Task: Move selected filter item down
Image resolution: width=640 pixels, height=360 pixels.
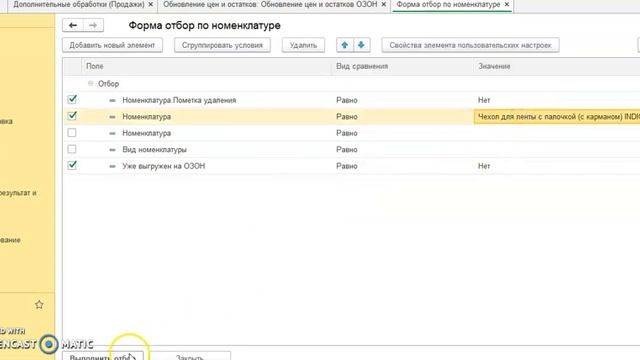Action: point(361,45)
